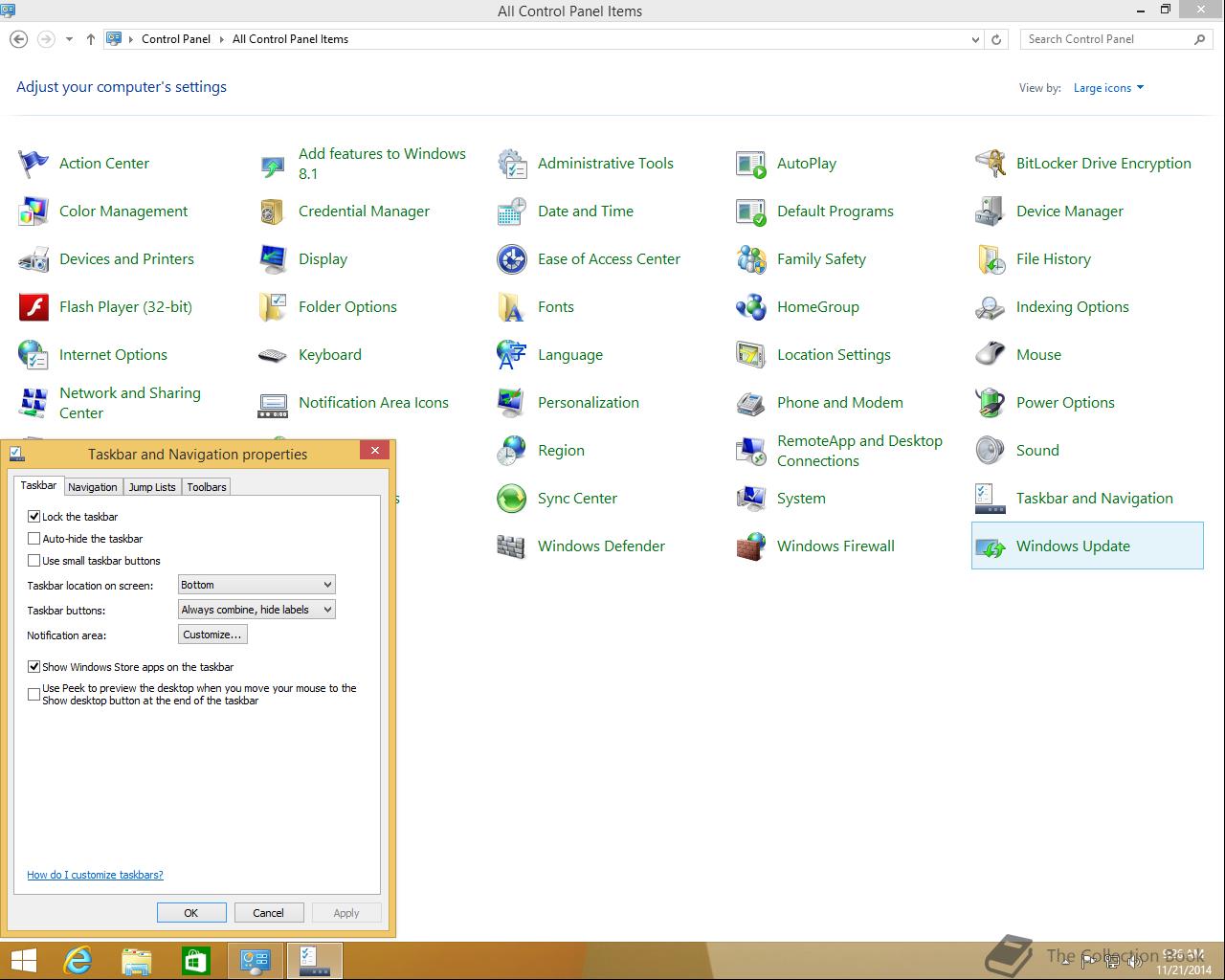Open Ease of Access Center icon
The height and width of the screenshot is (980, 1225).
(x=512, y=259)
